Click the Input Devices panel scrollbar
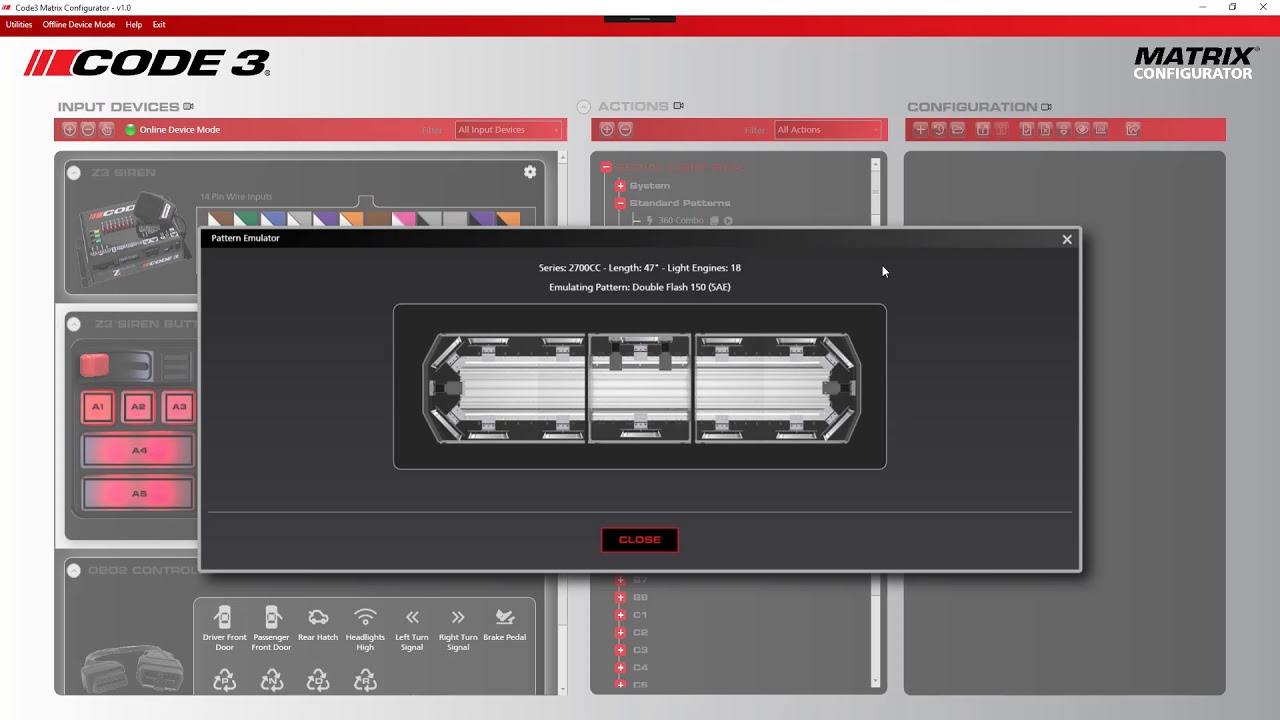 (x=562, y=422)
